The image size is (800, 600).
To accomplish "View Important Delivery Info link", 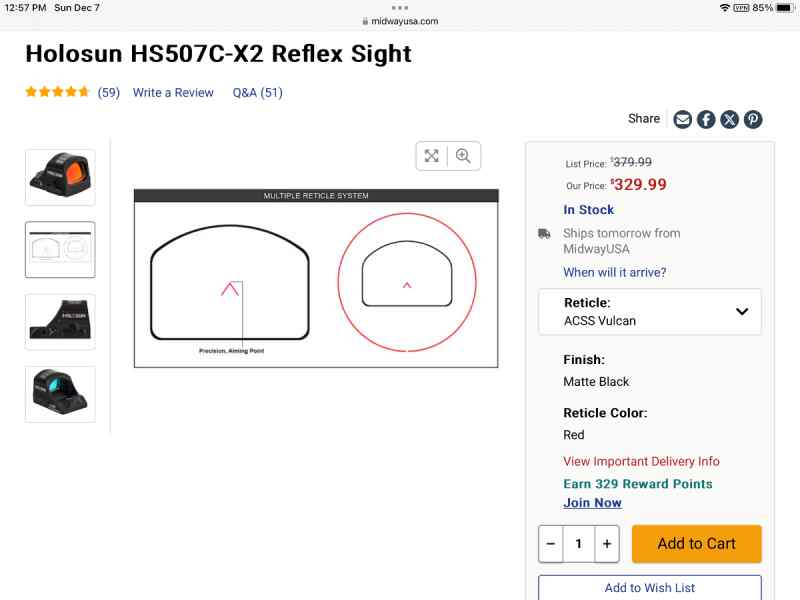I will pos(641,461).
